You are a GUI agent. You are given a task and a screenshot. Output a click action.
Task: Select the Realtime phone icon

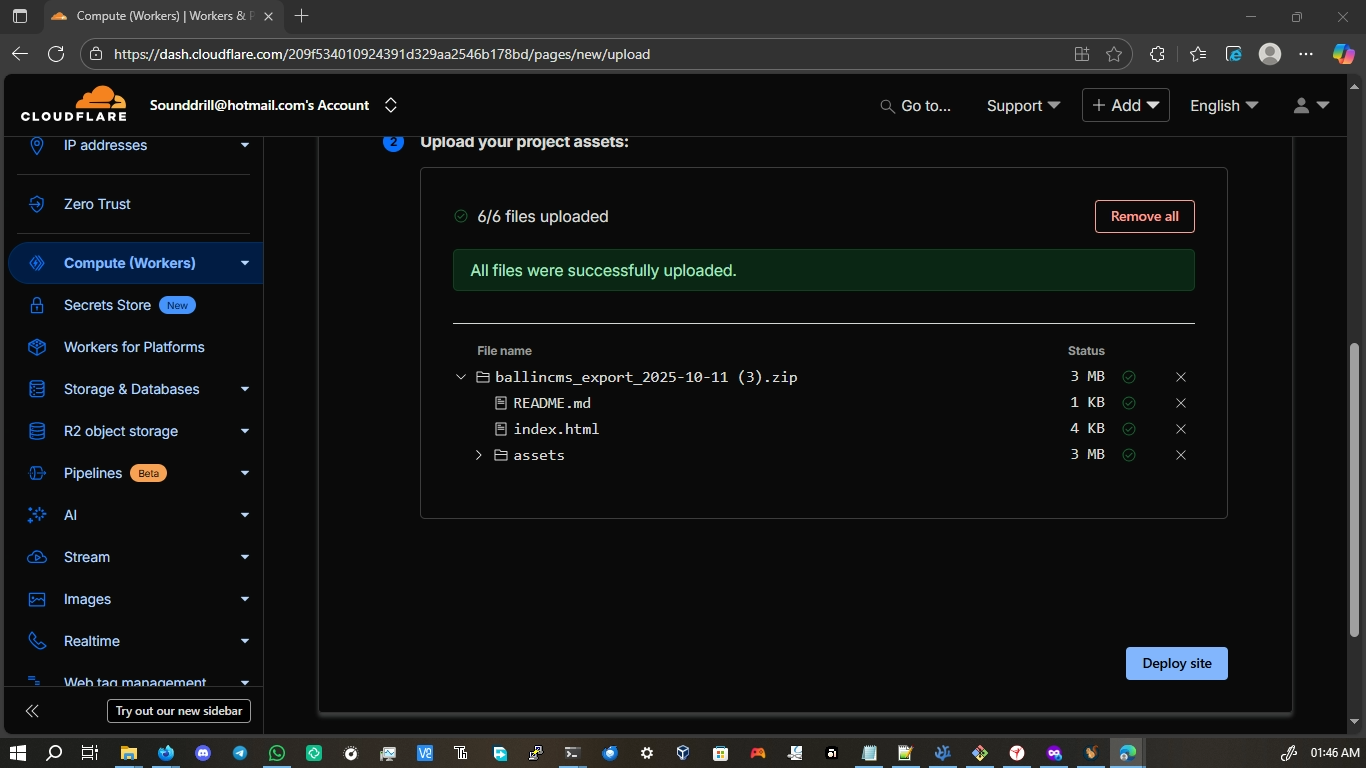pyautogui.click(x=36, y=641)
